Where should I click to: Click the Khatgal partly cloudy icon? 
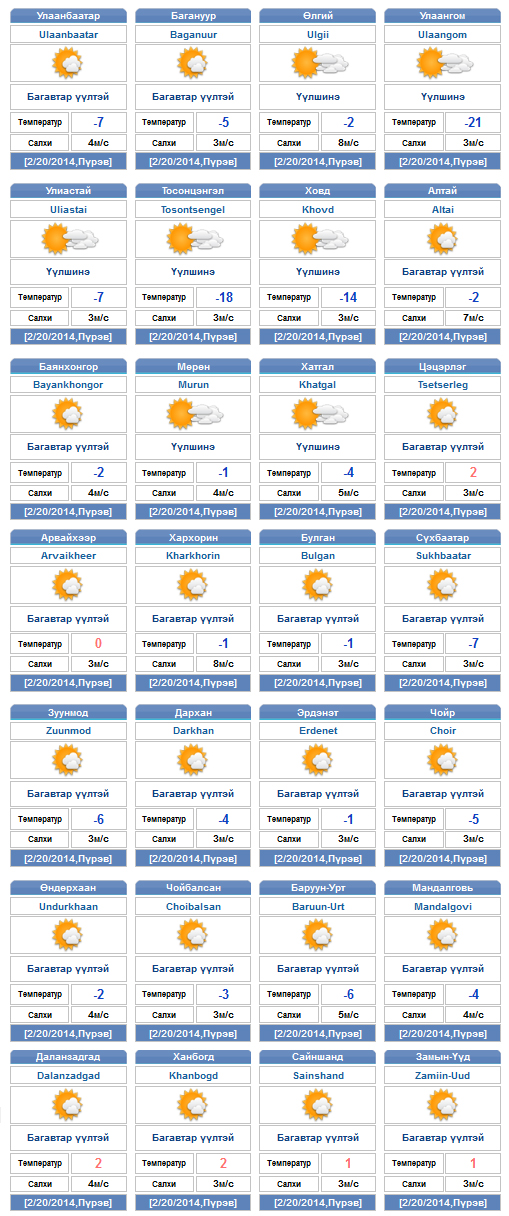click(x=318, y=413)
